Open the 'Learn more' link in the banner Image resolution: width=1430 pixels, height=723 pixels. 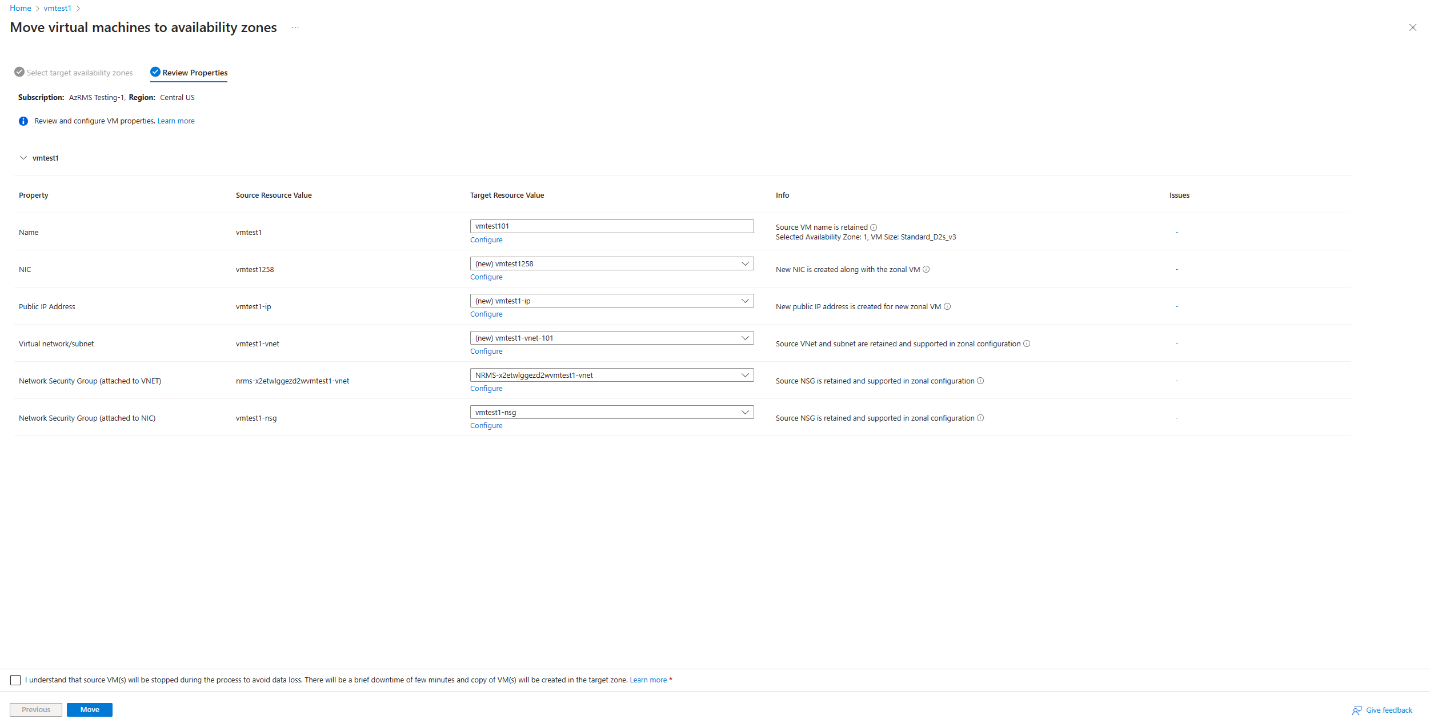click(176, 120)
